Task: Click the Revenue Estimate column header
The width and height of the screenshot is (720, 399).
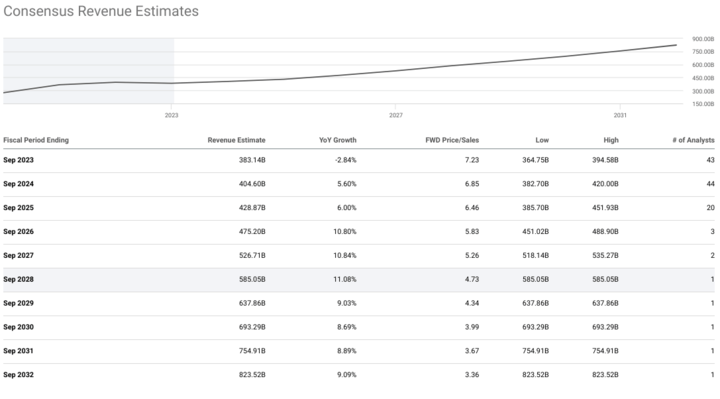Action: pos(236,140)
